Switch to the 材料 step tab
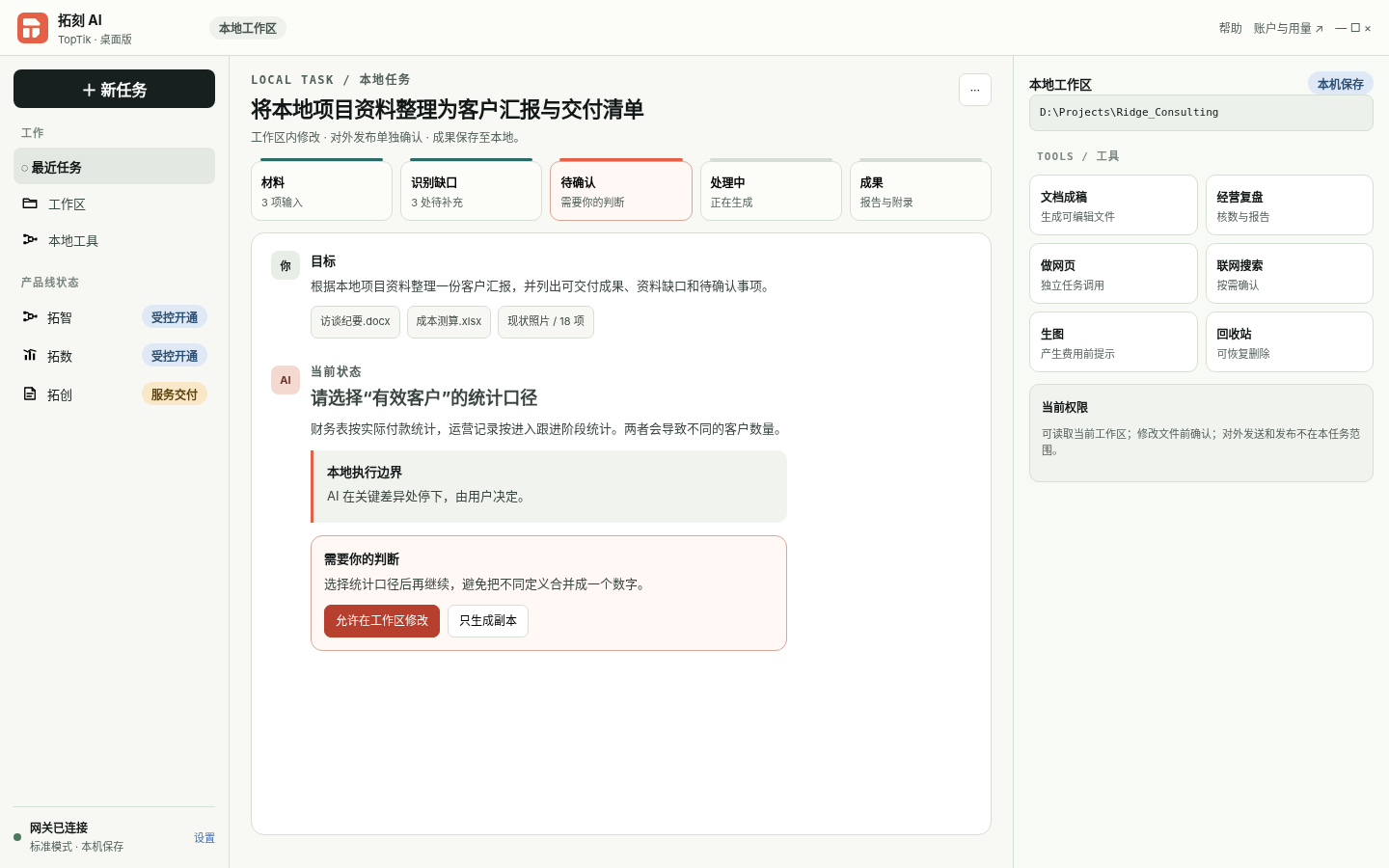1389x868 pixels. [x=321, y=190]
